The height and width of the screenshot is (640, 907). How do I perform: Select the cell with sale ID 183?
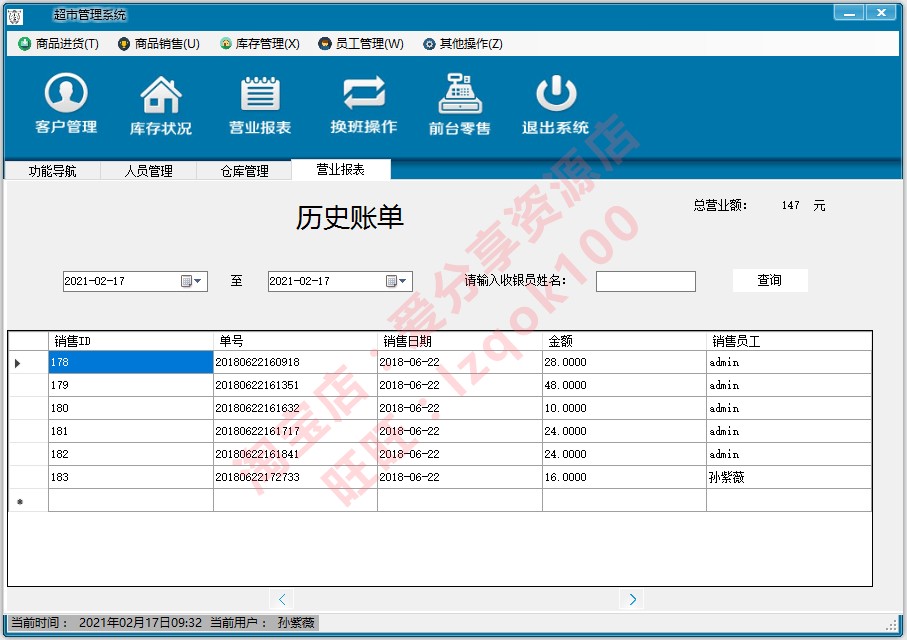point(131,477)
